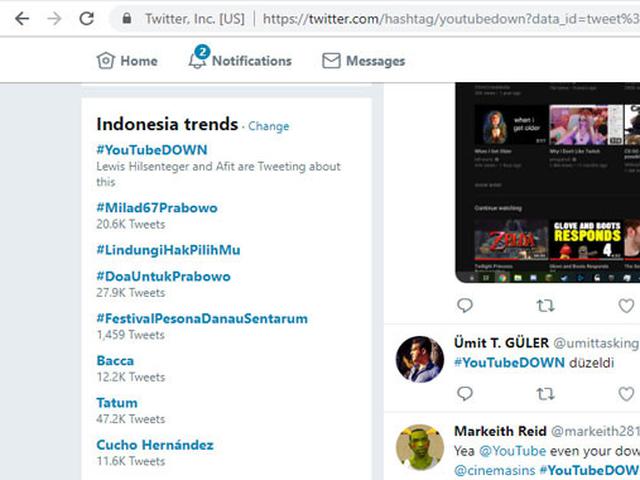Open the Messages tab

363,61
